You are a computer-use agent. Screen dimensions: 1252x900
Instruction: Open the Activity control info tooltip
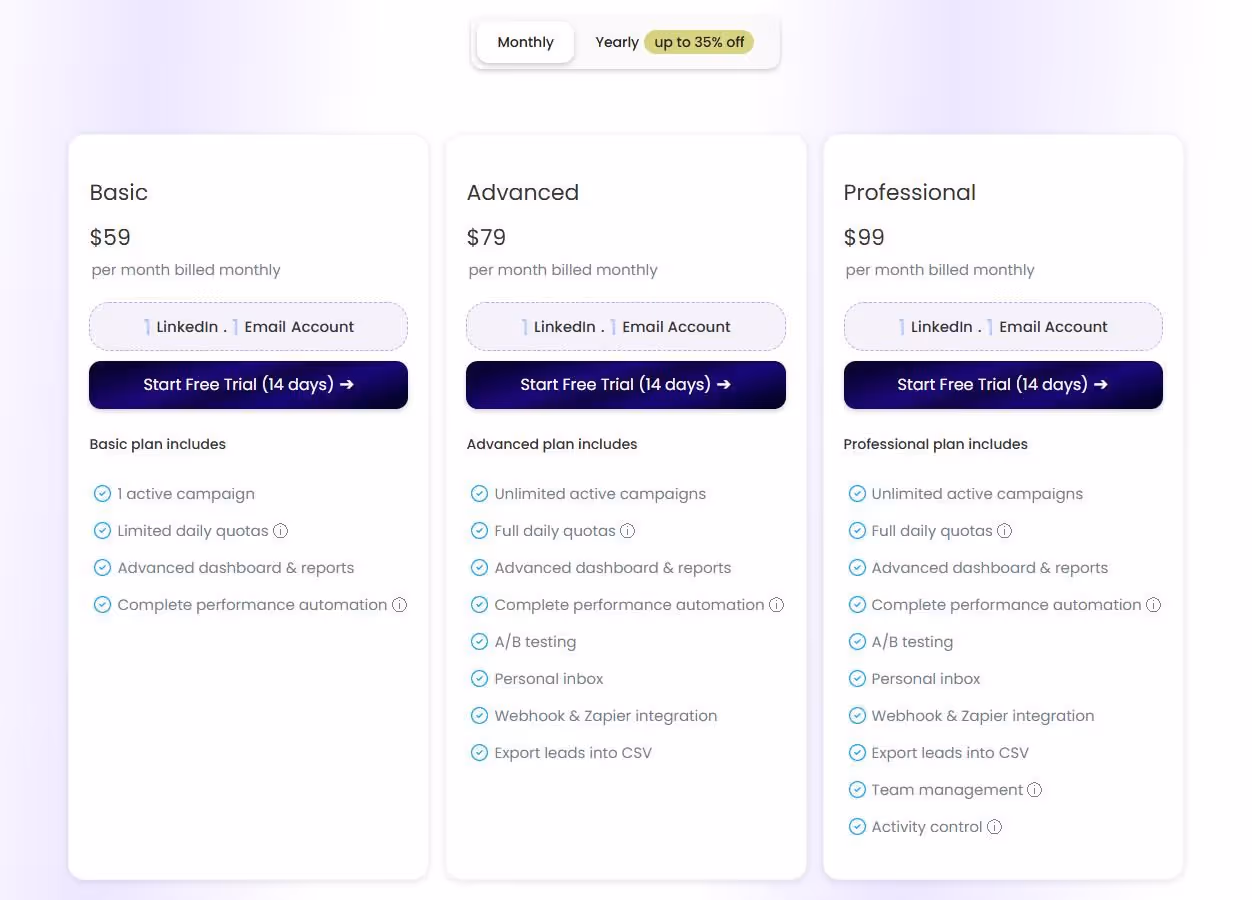(x=994, y=827)
